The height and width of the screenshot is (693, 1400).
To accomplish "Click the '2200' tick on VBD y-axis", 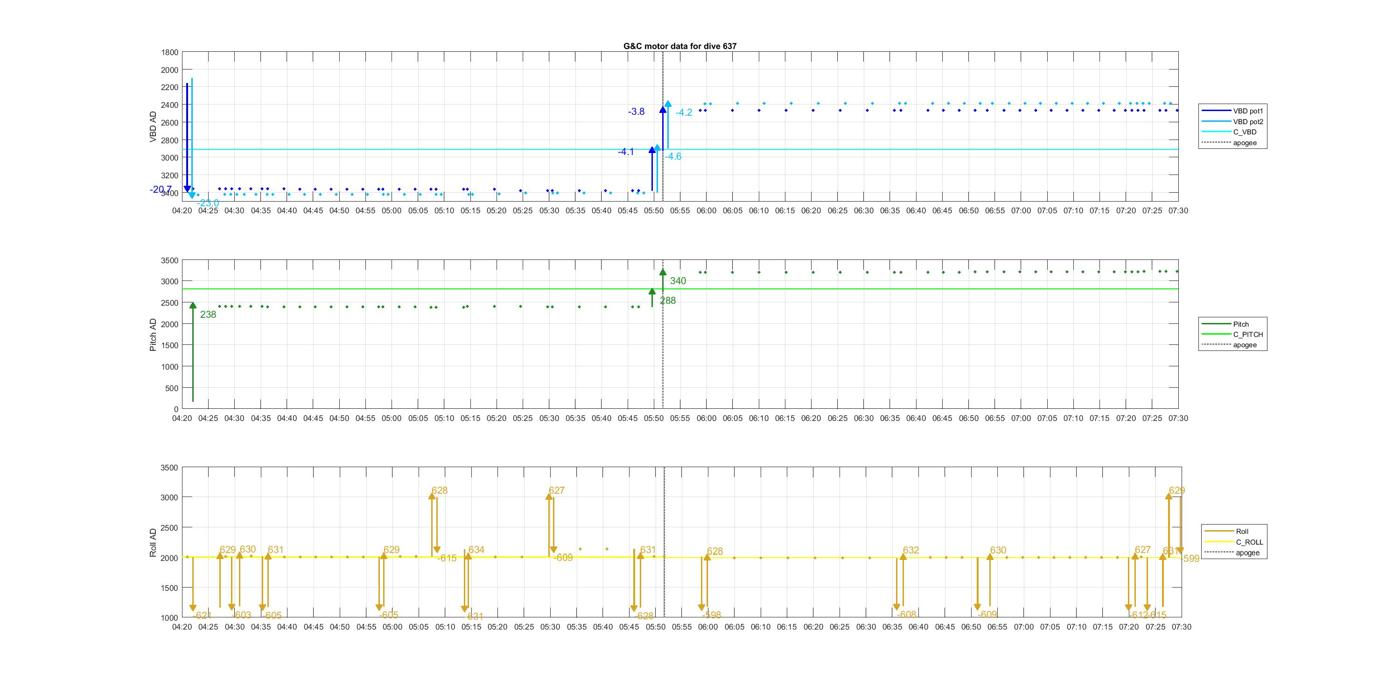I will 170,87.
